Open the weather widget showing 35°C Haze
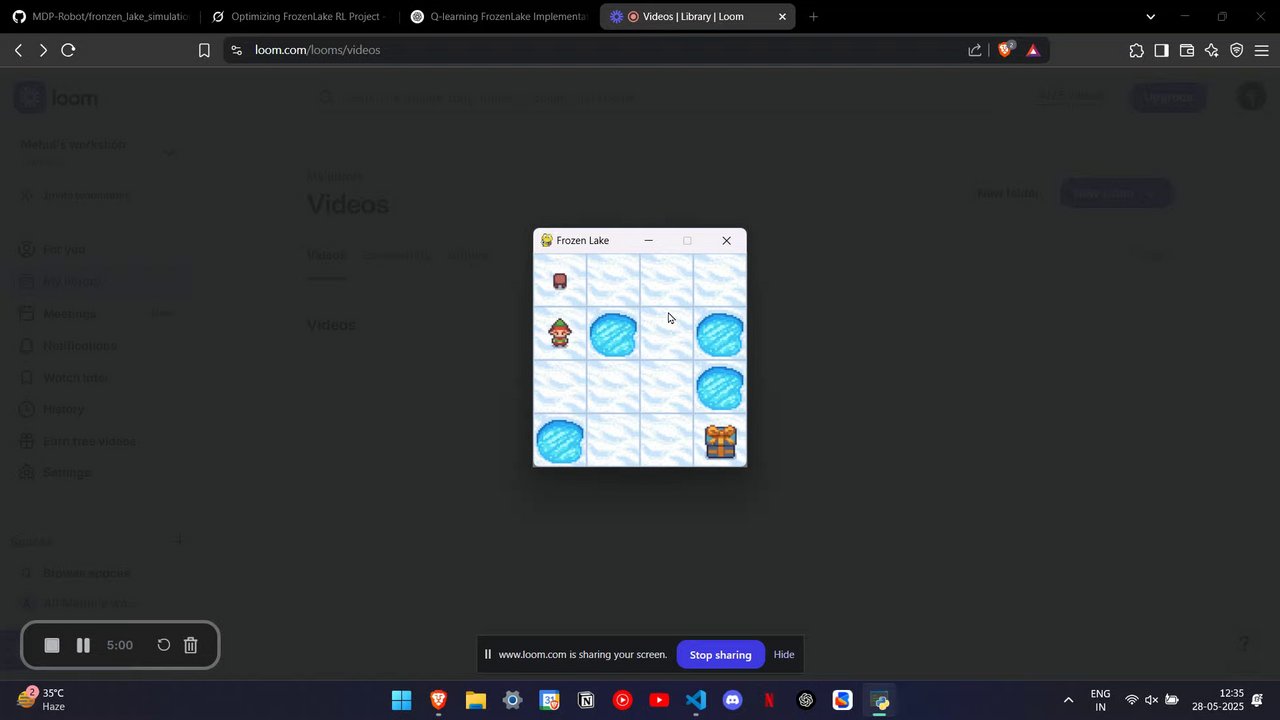1280x720 pixels. [41, 699]
